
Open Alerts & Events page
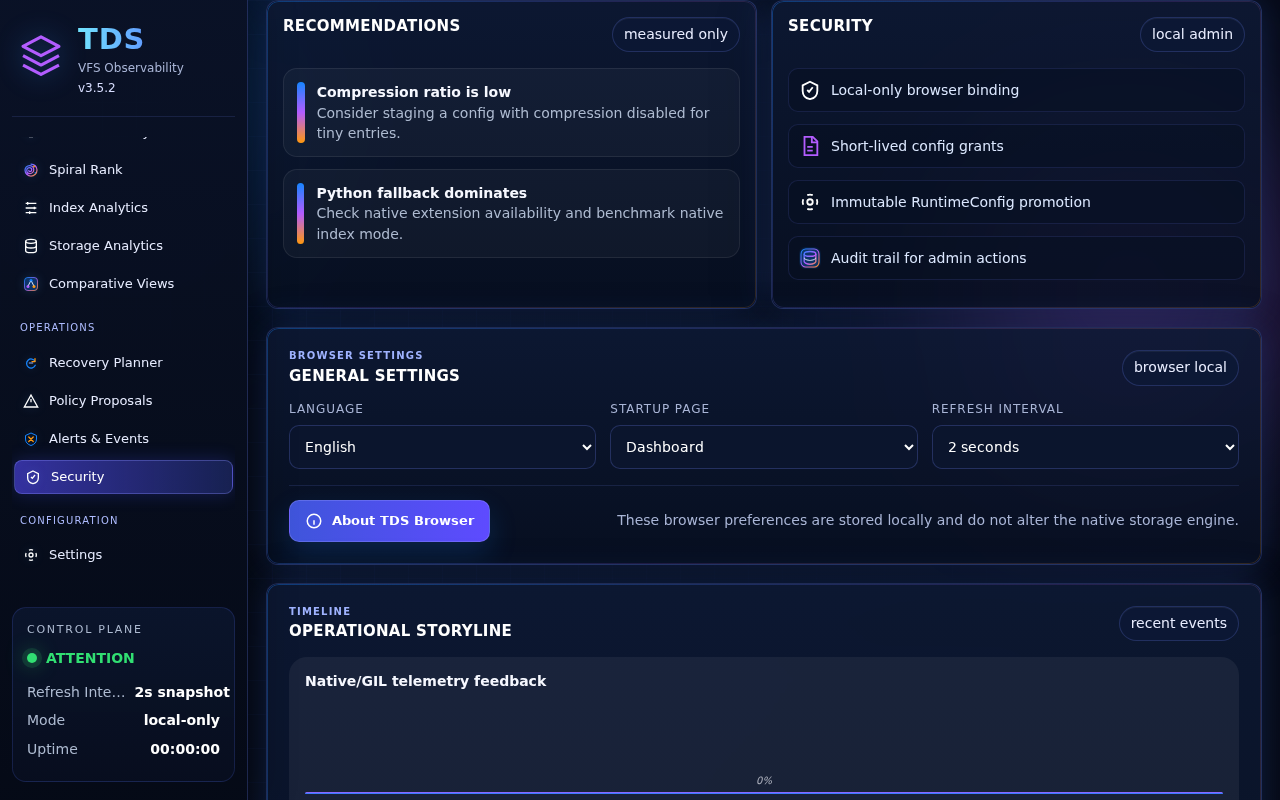(123, 439)
